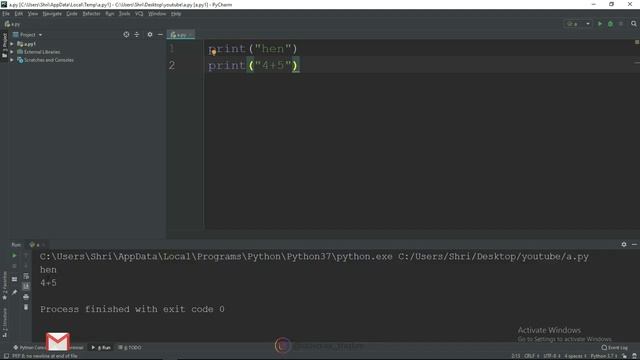The width and height of the screenshot is (640, 360).
Task: Click the lock read-only icon in the status bar
Action: [624, 356]
